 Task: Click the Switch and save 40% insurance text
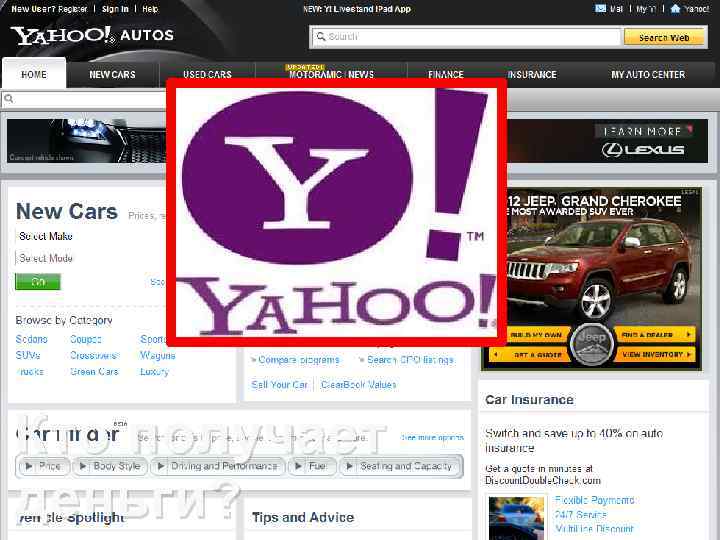(x=574, y=440)
